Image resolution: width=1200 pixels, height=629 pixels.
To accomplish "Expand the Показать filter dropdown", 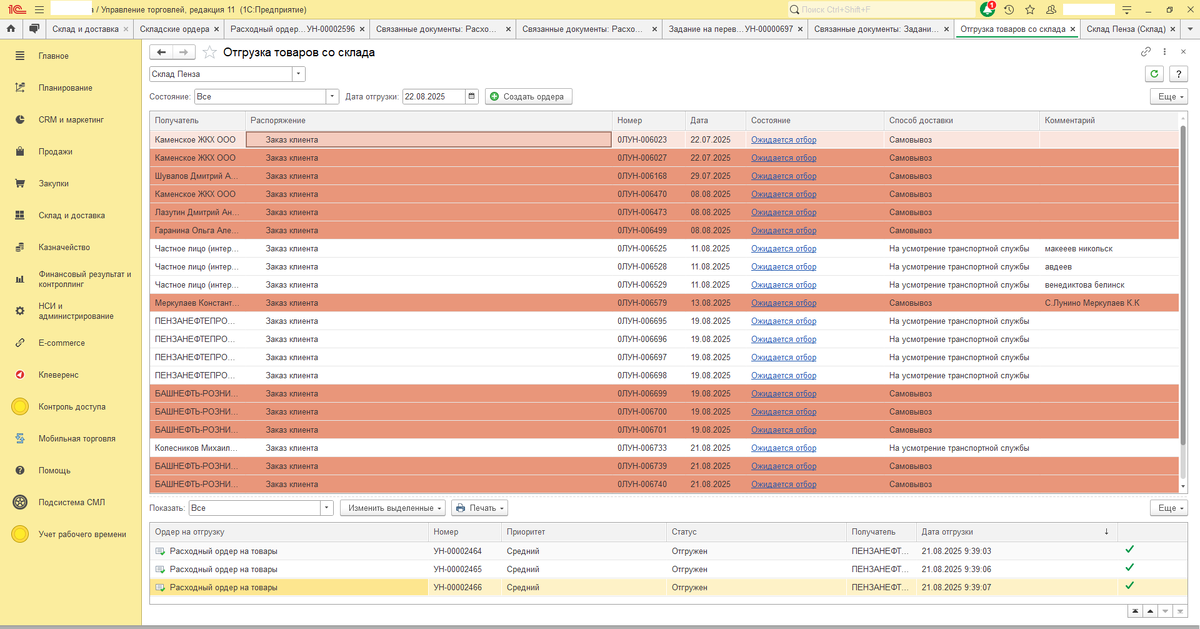I will click(326, 508).
